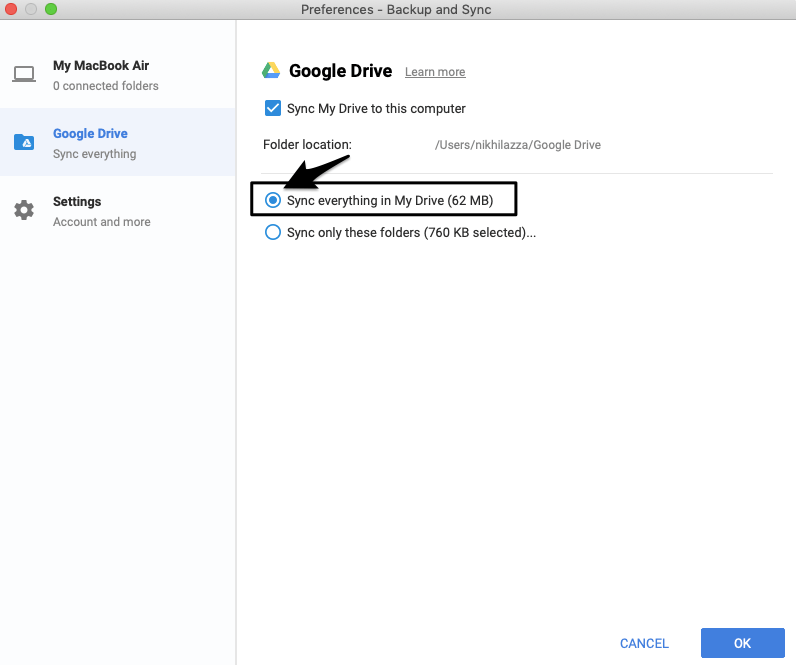The image size is (796, 665).
Task: Click the 'Sync everything' subtitle in sidebar
Action: pos(94,154)
